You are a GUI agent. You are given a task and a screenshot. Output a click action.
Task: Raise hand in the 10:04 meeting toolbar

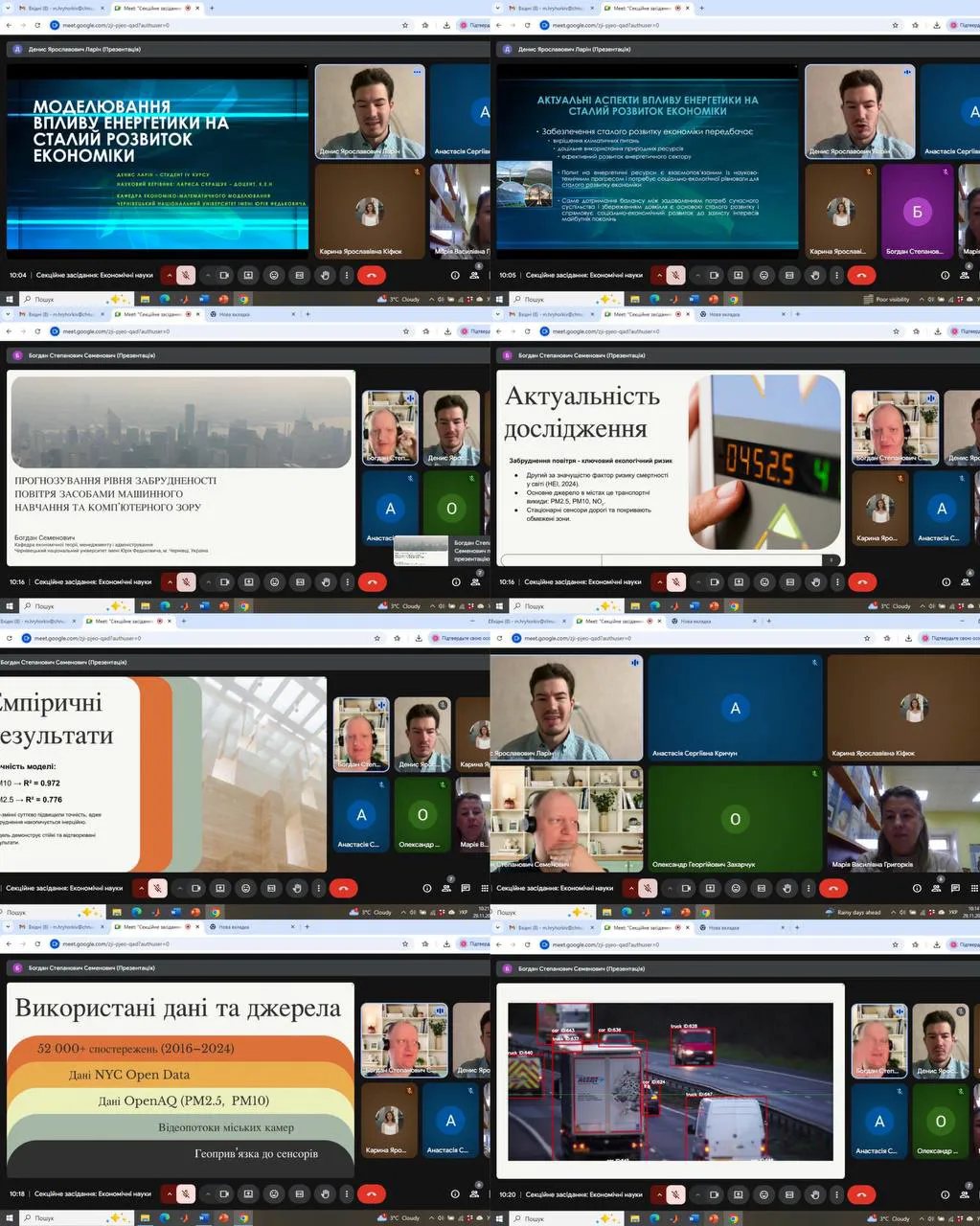[x=325, y=275]
